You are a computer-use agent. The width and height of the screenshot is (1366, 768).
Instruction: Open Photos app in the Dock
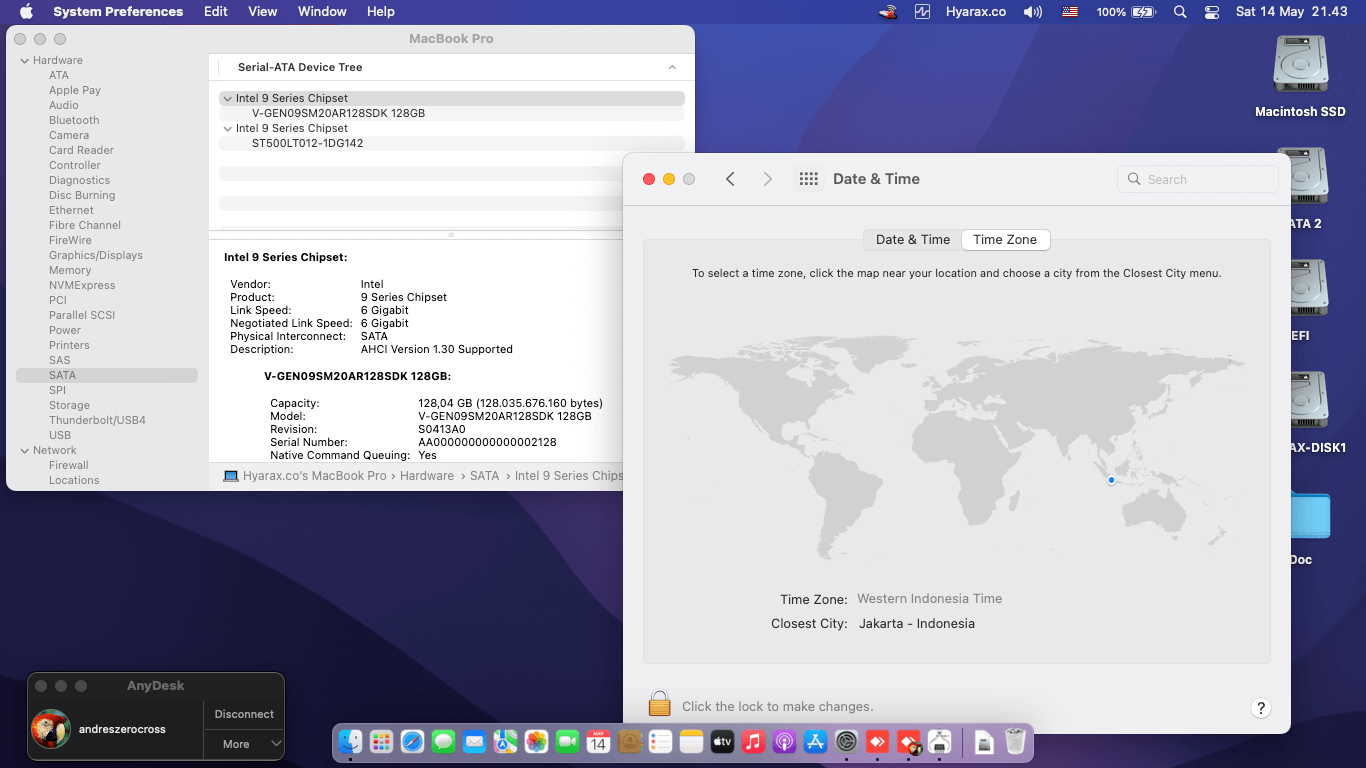coord(536,741)
